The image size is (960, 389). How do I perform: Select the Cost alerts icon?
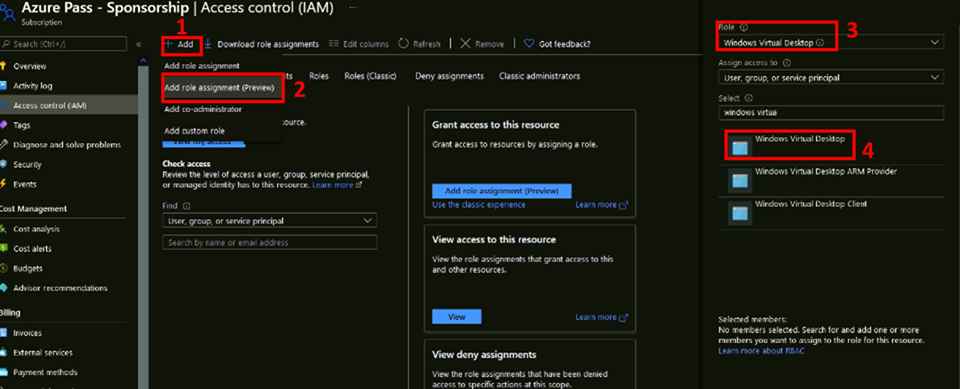click(3, 249)
